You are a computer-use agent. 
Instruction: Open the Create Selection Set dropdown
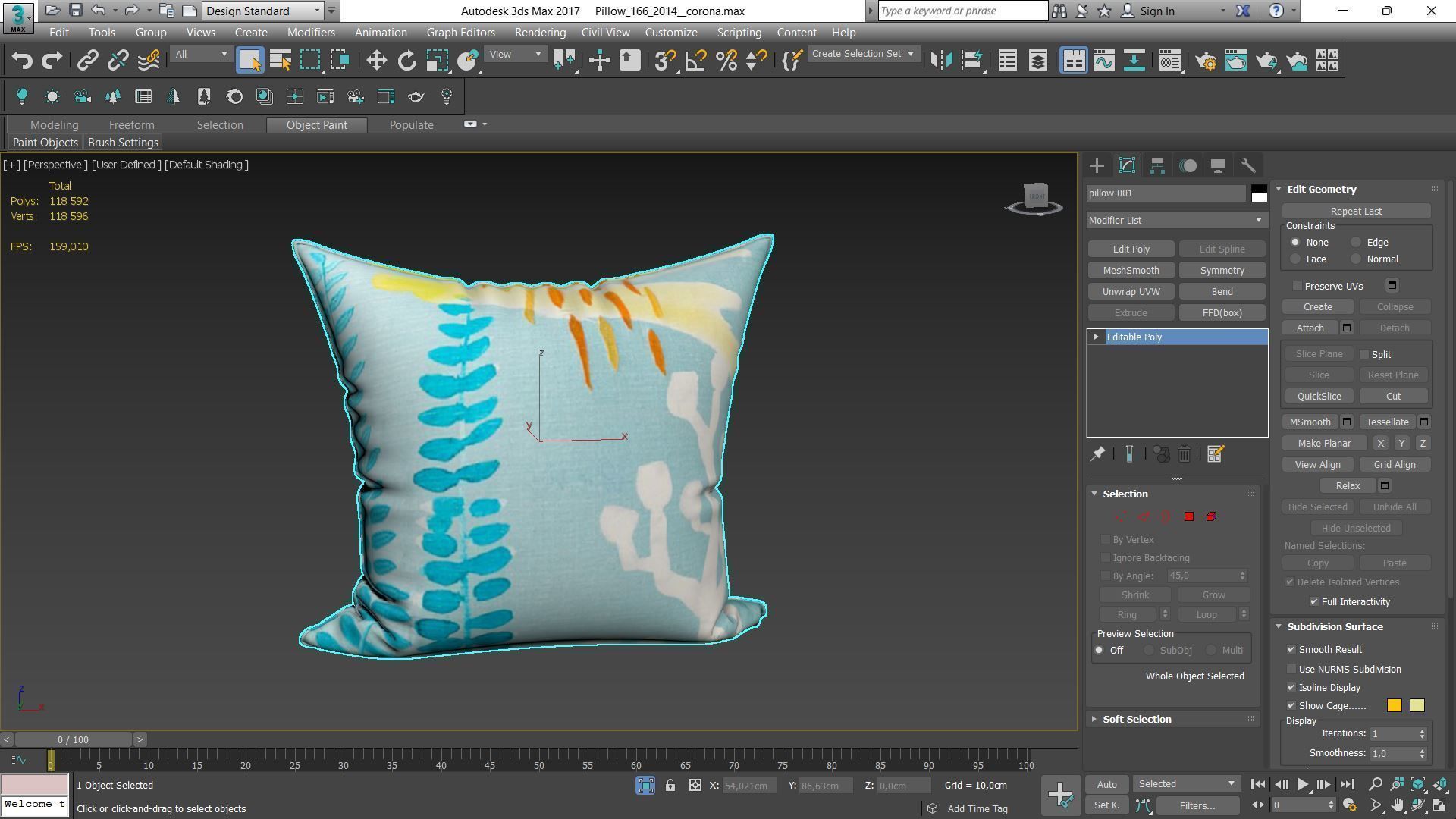tap(863, 54)
